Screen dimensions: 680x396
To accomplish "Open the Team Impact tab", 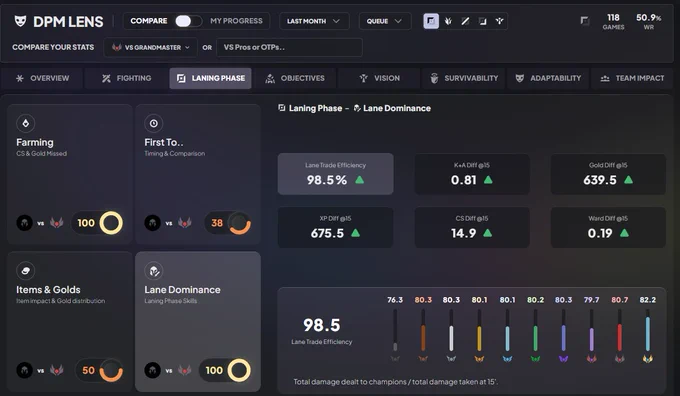I will (x=632, y=78).
